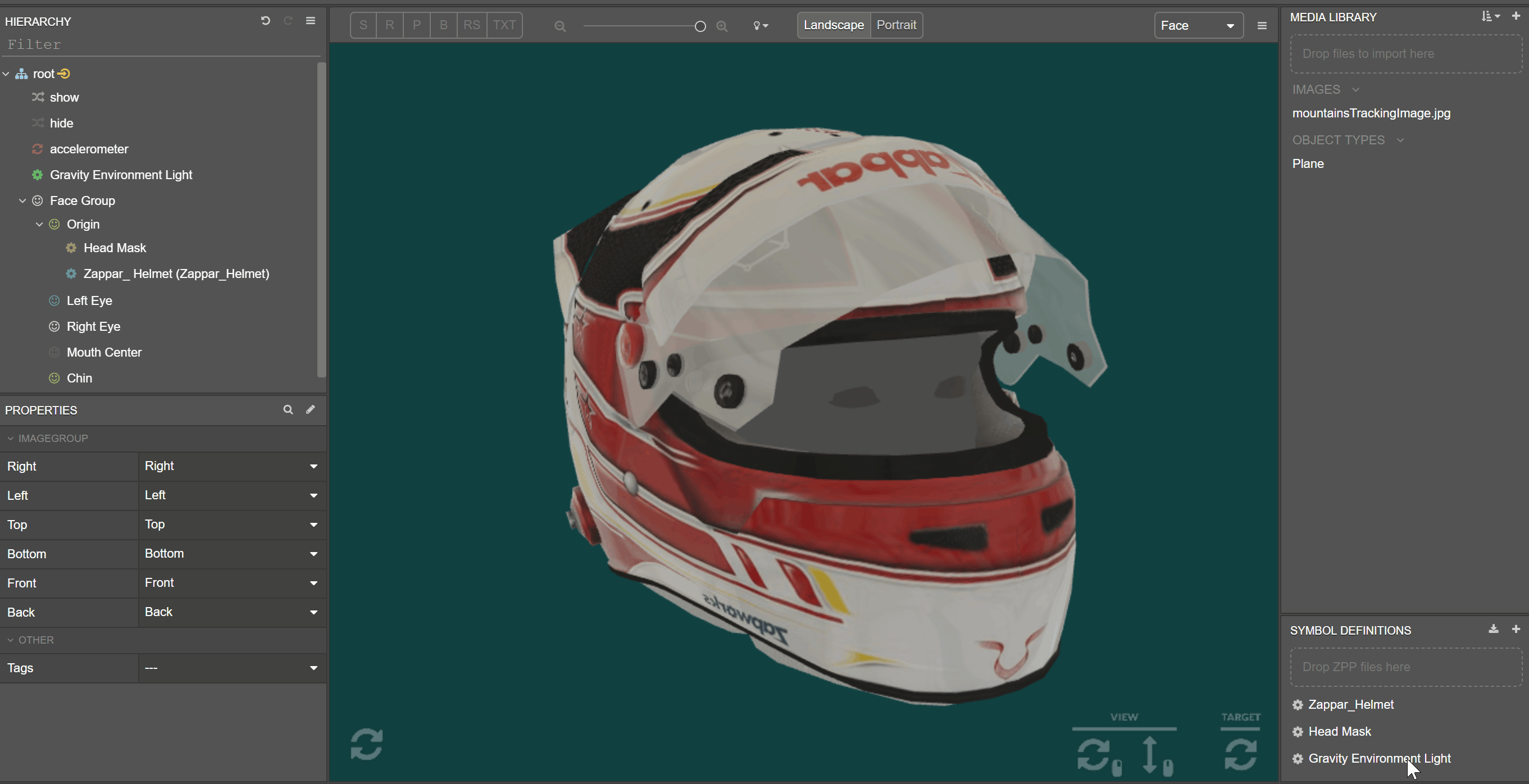Click the Drop ZPP files here area
The height and width of the screenshot is (784, 1529).
click(x=1406, y=667)
